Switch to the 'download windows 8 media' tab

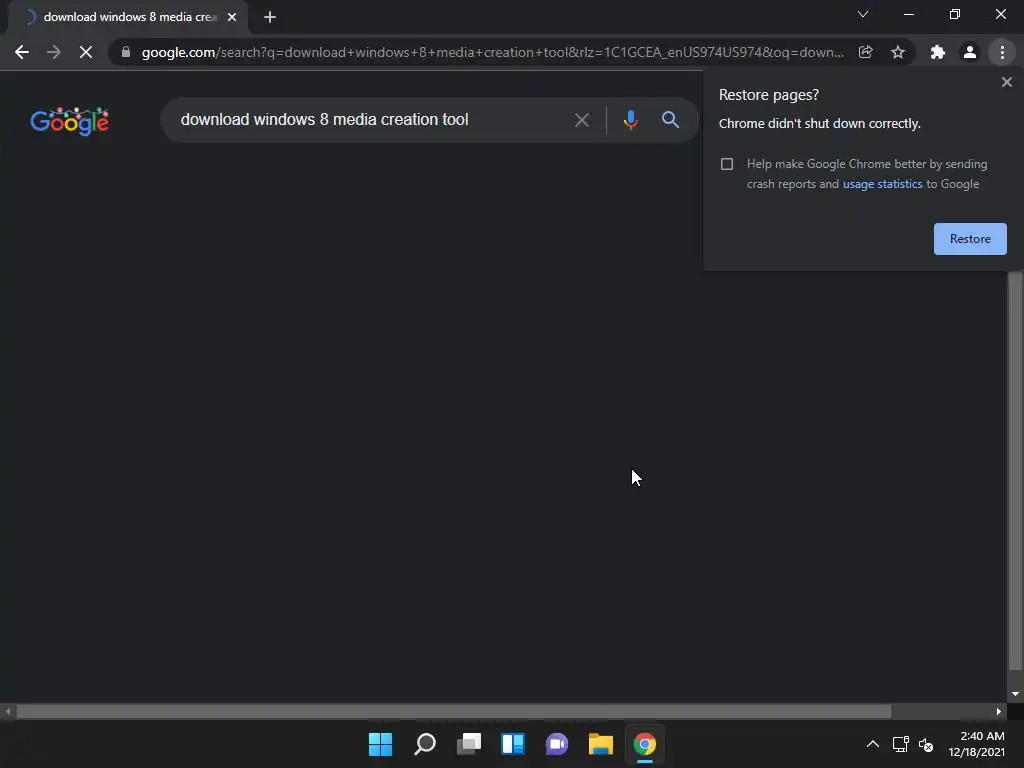click(128, 17)
